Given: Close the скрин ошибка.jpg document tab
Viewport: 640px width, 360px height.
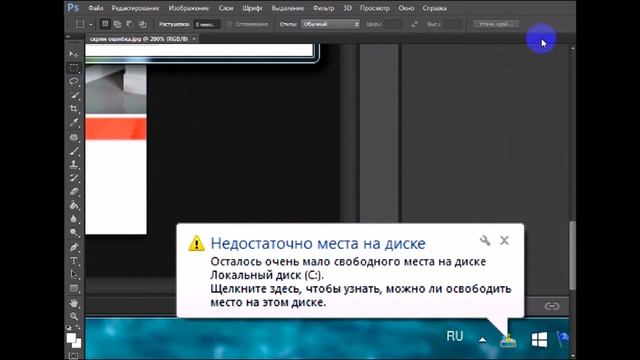Looking at the screenshot, I should [194, 39].
